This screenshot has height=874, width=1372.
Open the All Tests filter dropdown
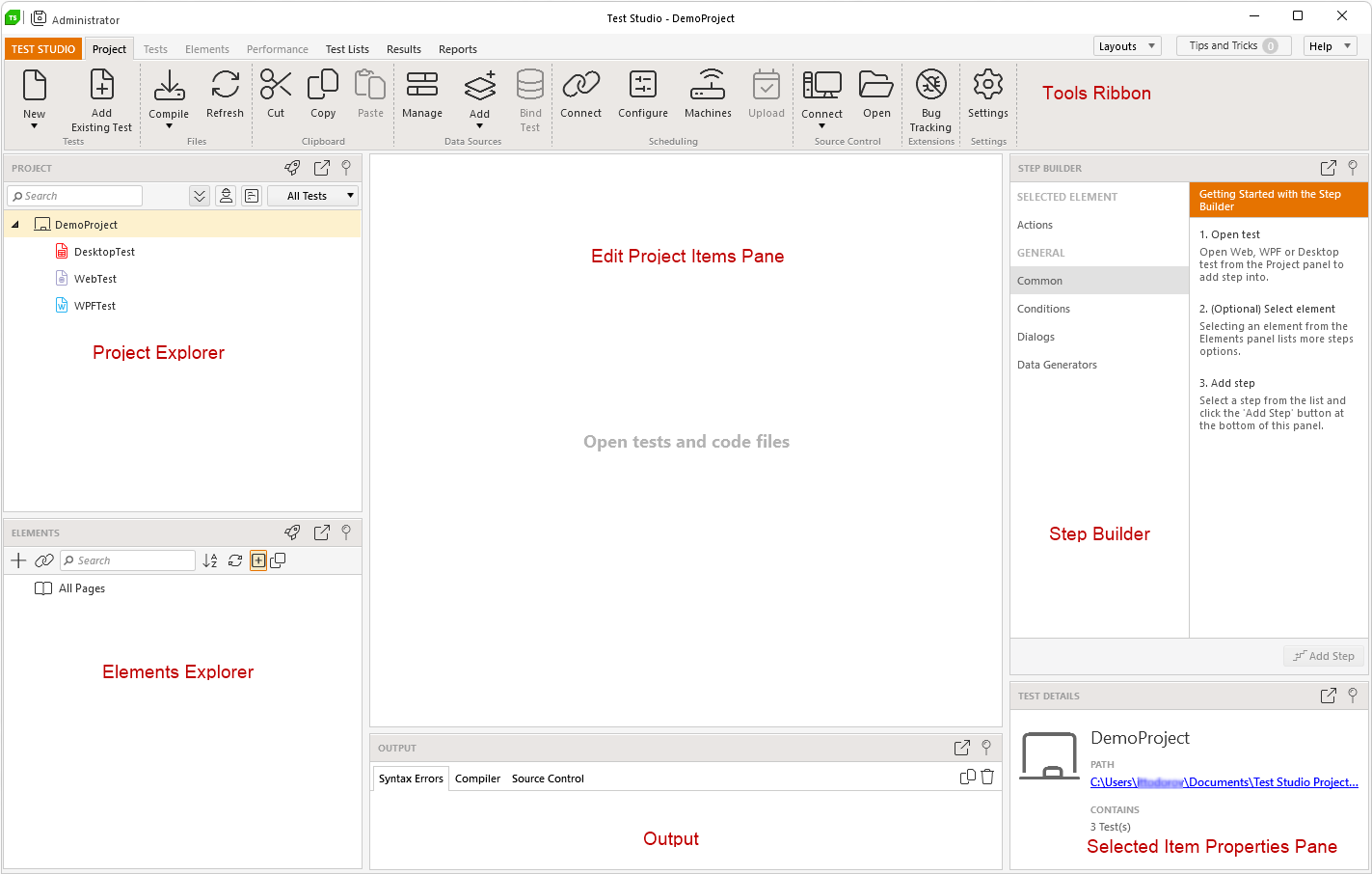312,196
